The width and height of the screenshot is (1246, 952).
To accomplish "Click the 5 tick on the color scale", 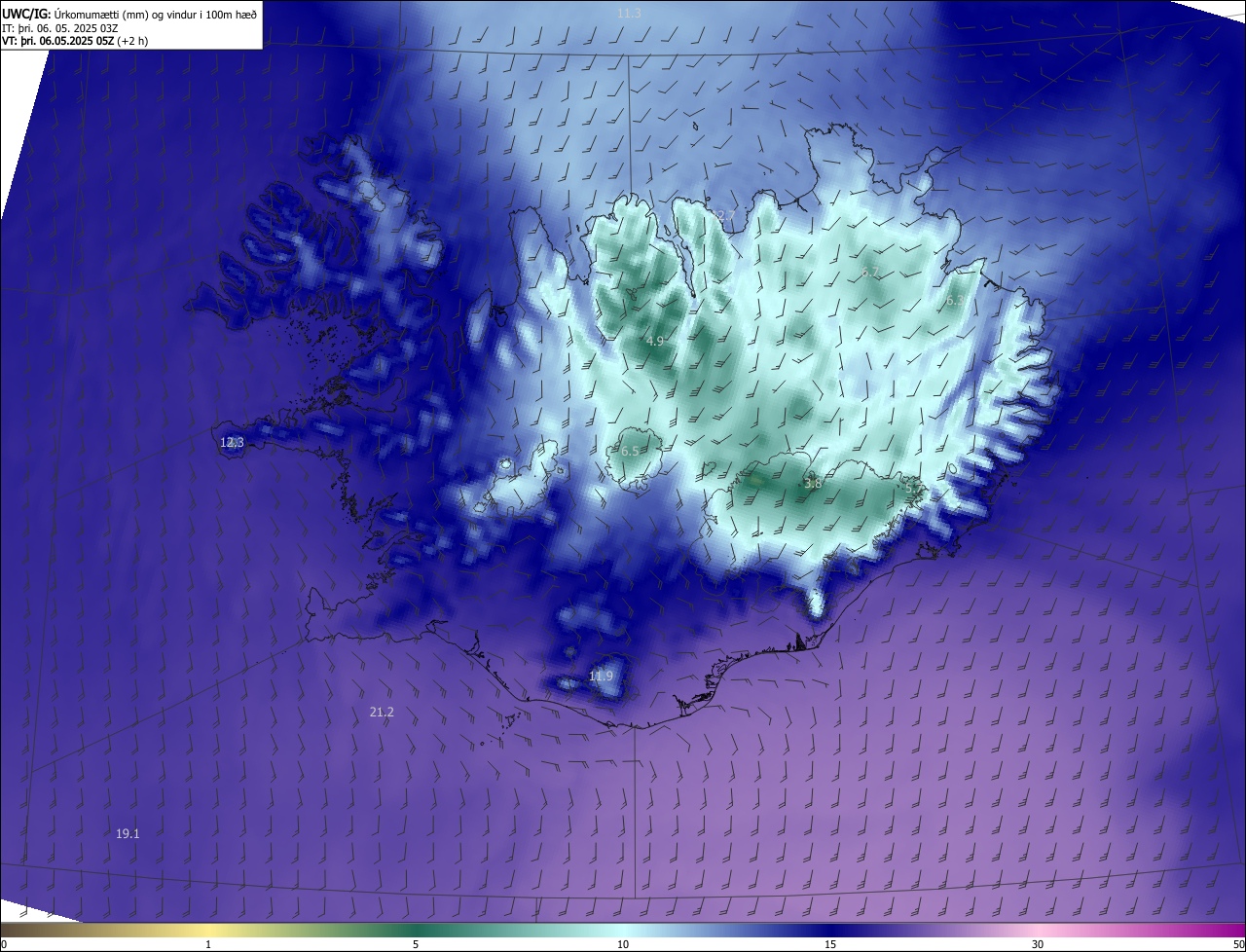I will coord(416,944).
